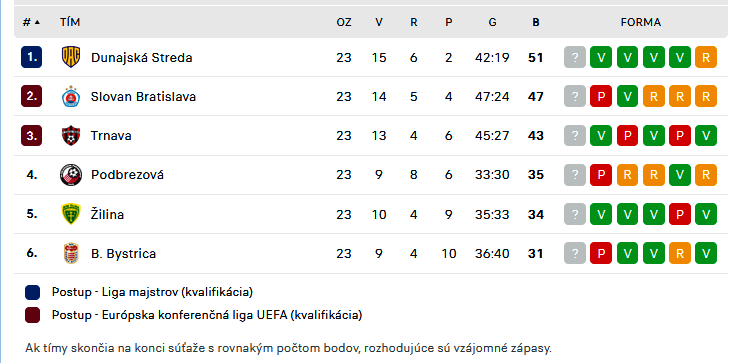Click the B. Bystrica club badge
Screen dimensions: 741x363
click(71, 253)
